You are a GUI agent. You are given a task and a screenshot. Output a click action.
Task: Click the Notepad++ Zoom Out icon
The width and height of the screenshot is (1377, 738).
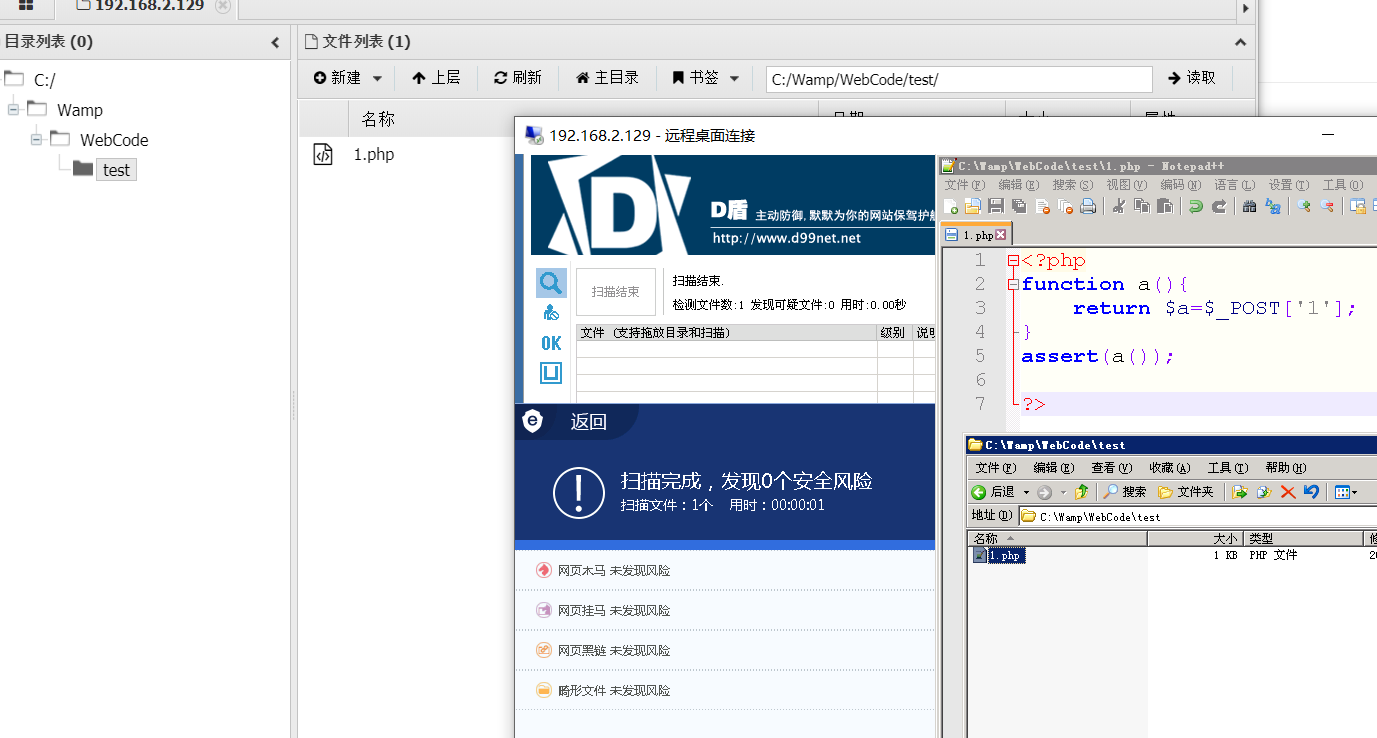1327,206
